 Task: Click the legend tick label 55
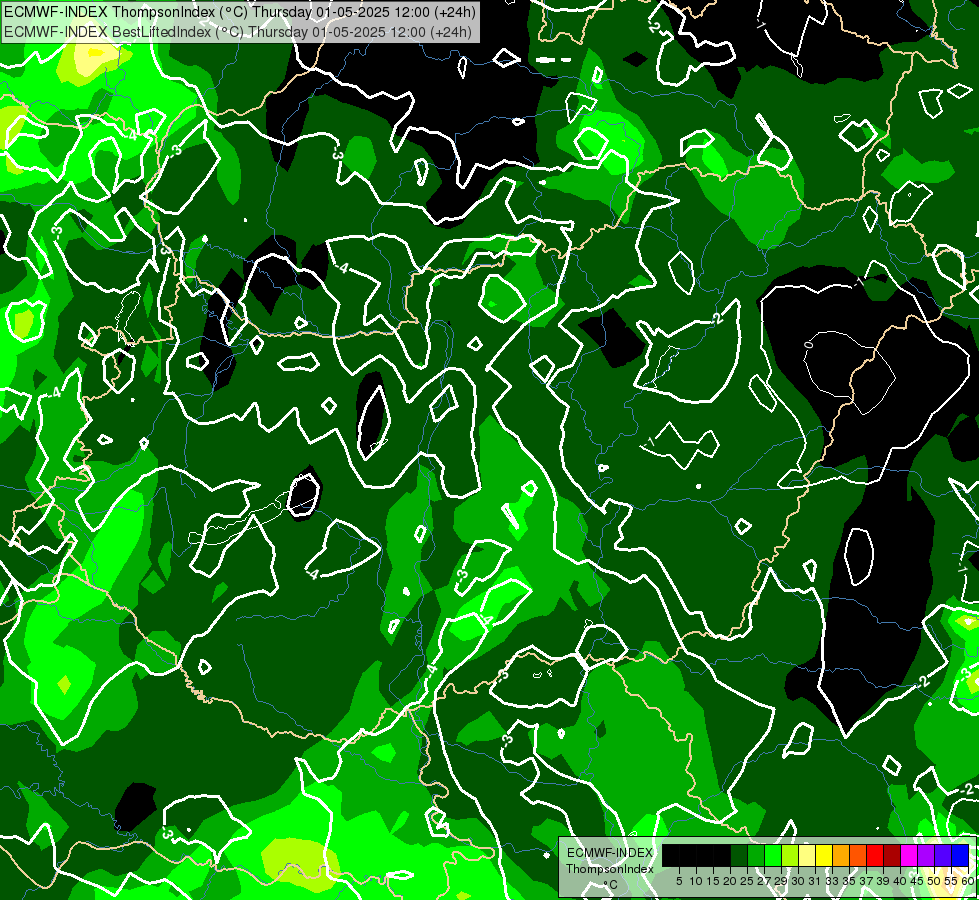[x=952, y=881]
